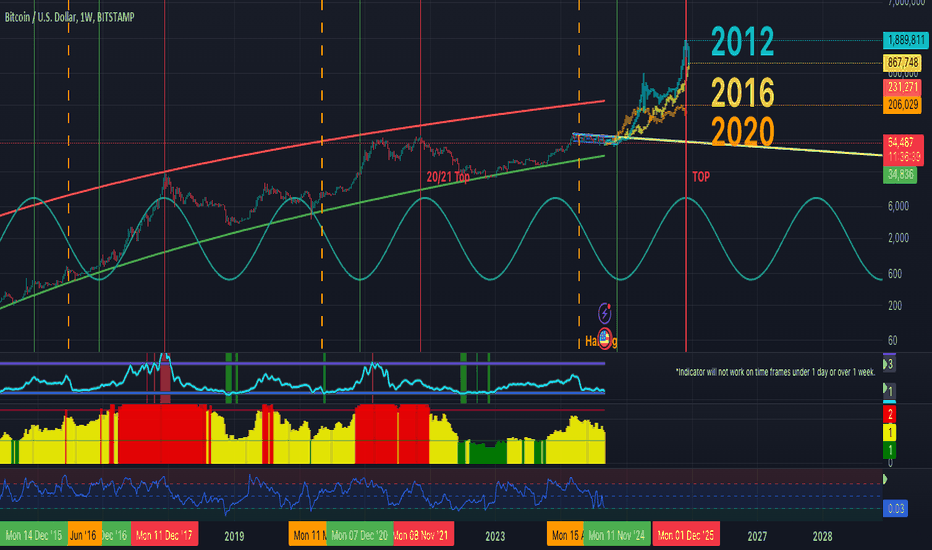Click the 2023 label on time axis

[495, 536]
